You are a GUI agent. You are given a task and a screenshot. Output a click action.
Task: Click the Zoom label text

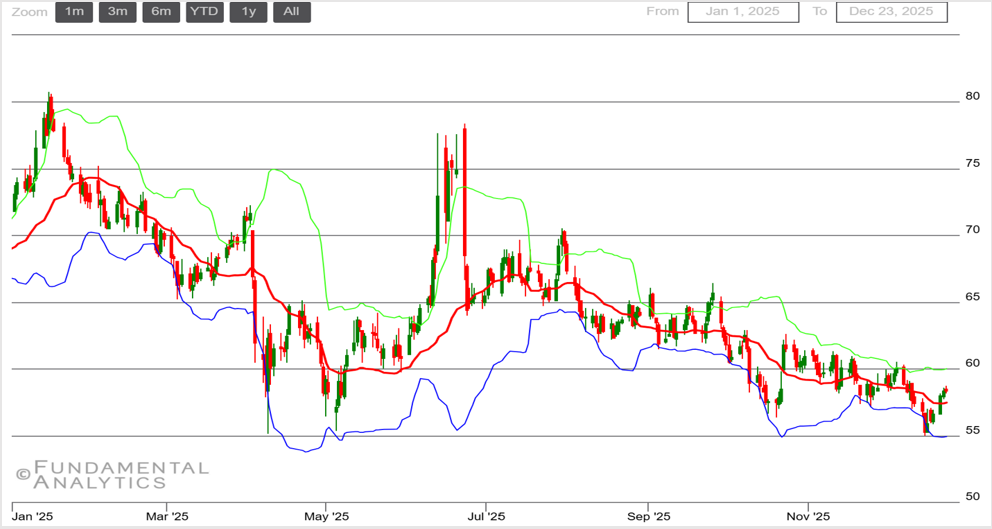(29, 12)
